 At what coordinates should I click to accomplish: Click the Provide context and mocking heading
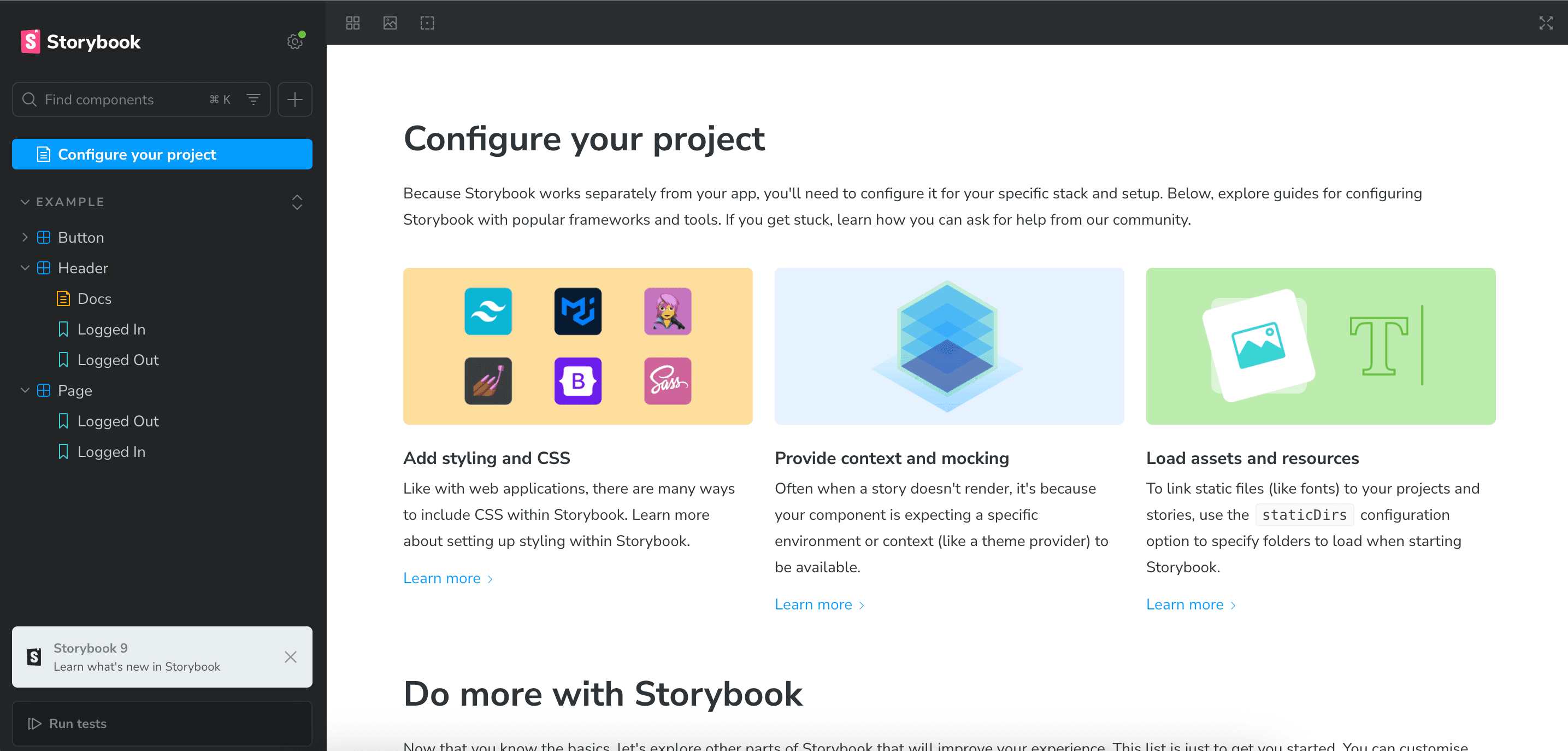coord(892,458)
